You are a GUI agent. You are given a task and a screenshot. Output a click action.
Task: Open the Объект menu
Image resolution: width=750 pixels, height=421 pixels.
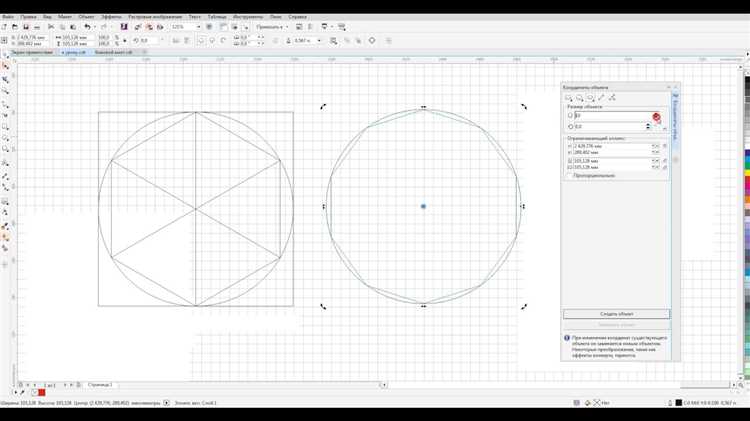86,17
